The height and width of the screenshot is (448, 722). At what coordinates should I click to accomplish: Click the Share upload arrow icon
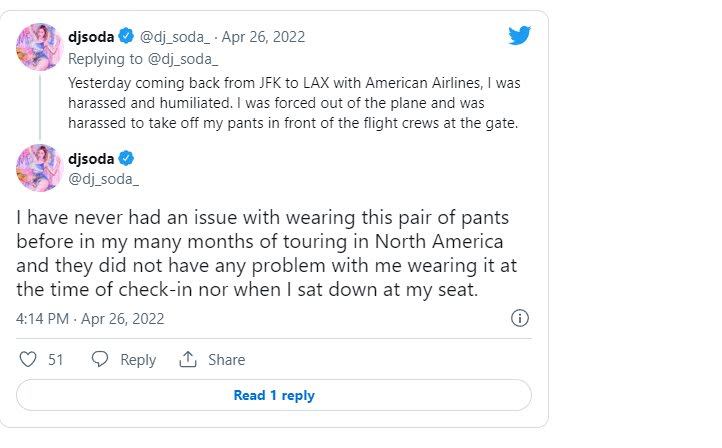(187, 360)
